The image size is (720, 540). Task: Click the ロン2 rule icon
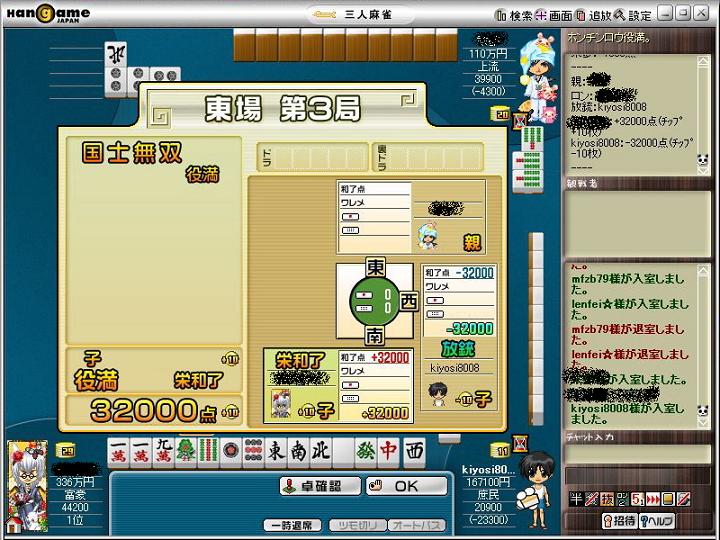(622, 499)
